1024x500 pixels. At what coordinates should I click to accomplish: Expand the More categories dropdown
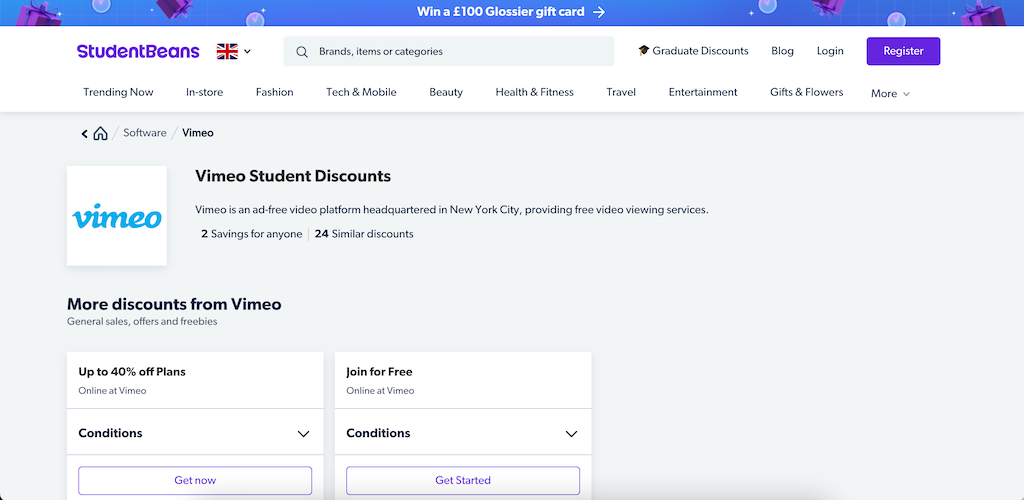pyautogui.click(x=890, y=93)
